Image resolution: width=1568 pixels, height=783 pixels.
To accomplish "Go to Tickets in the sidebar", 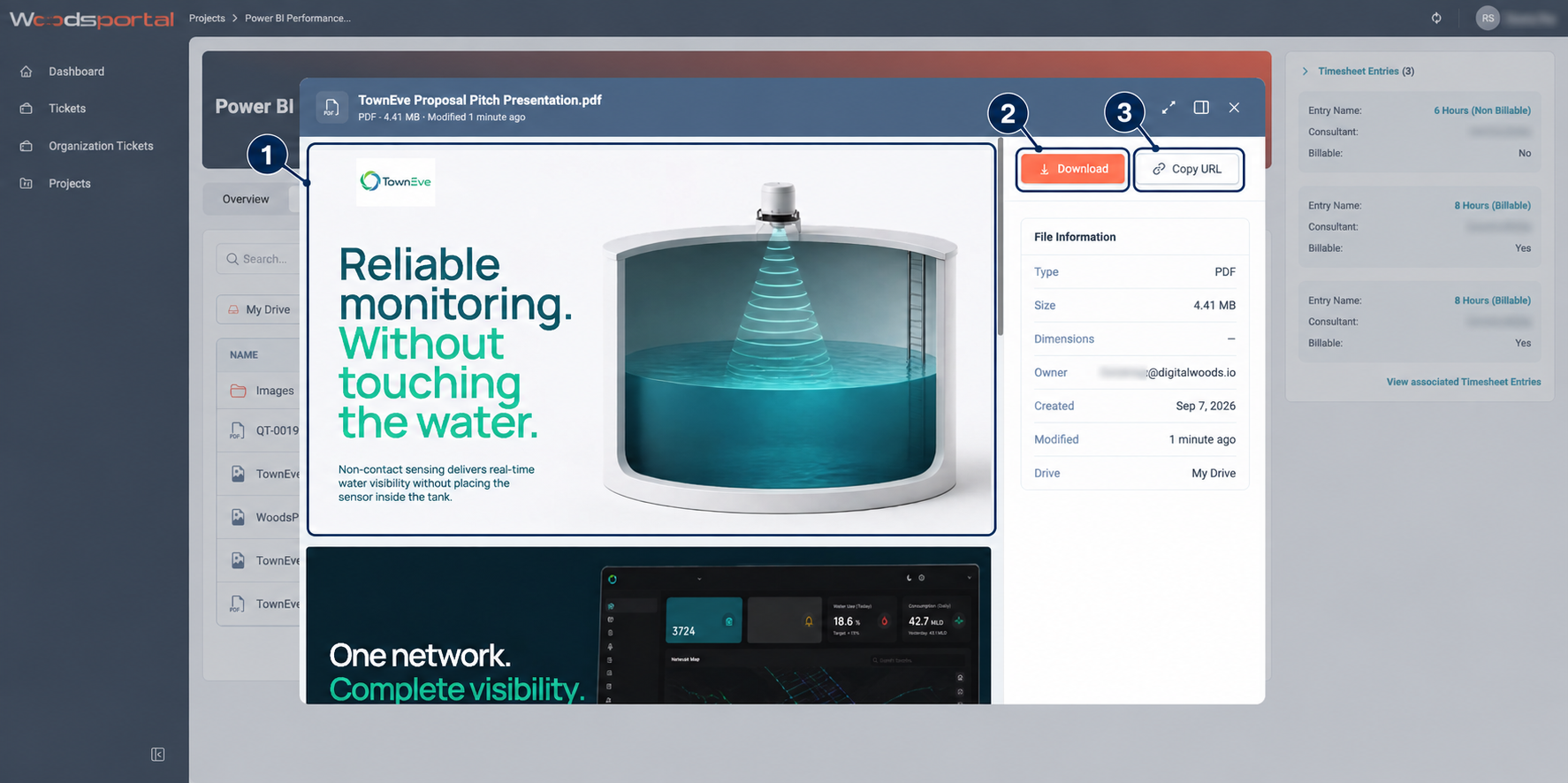I will (67, 109).
